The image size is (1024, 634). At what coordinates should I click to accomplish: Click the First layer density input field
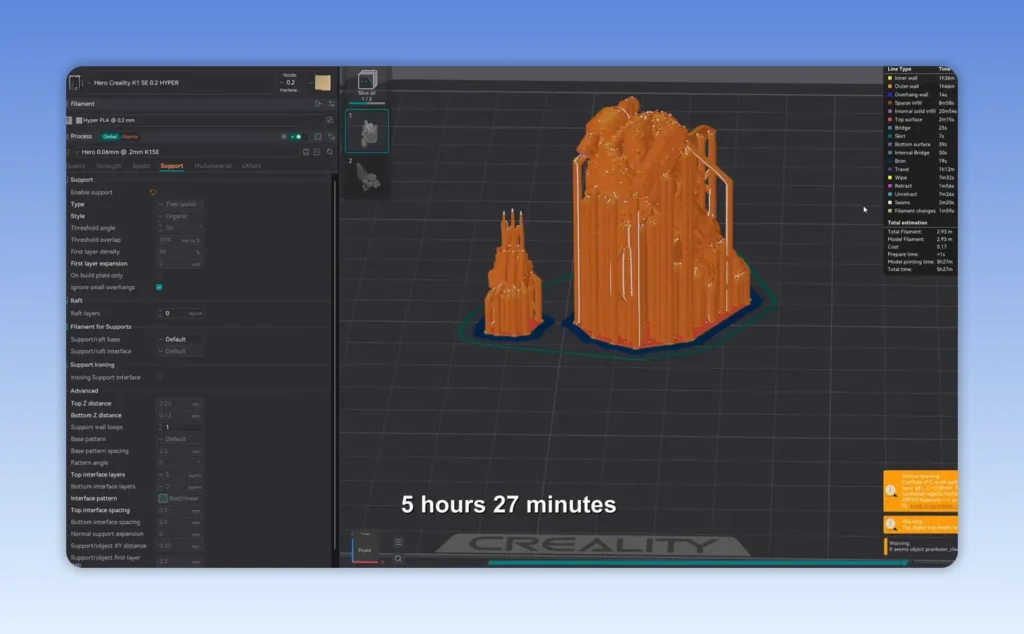pyautogui.click(x=180, y=251)
